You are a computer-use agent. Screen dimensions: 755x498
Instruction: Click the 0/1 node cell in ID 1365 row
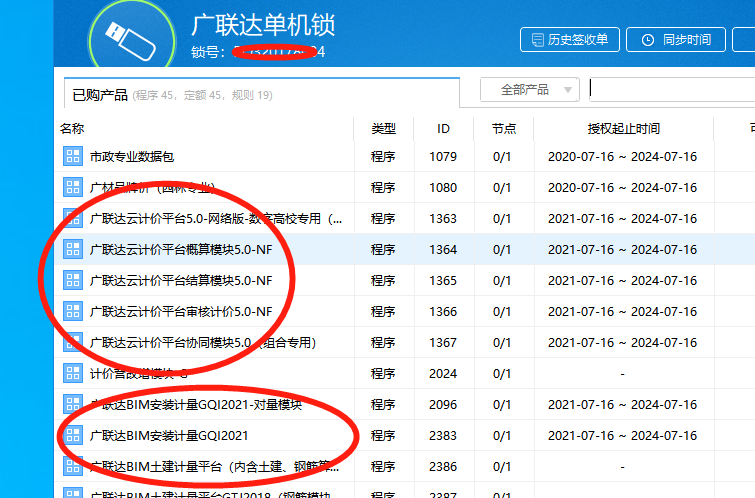(x=502, y=280)
